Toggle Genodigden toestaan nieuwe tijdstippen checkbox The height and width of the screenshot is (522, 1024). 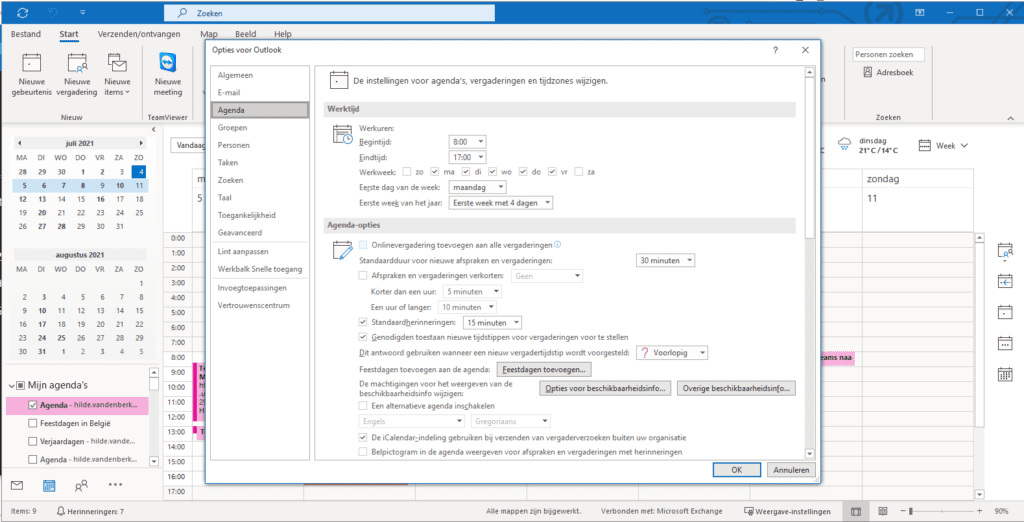click(363, 337)
